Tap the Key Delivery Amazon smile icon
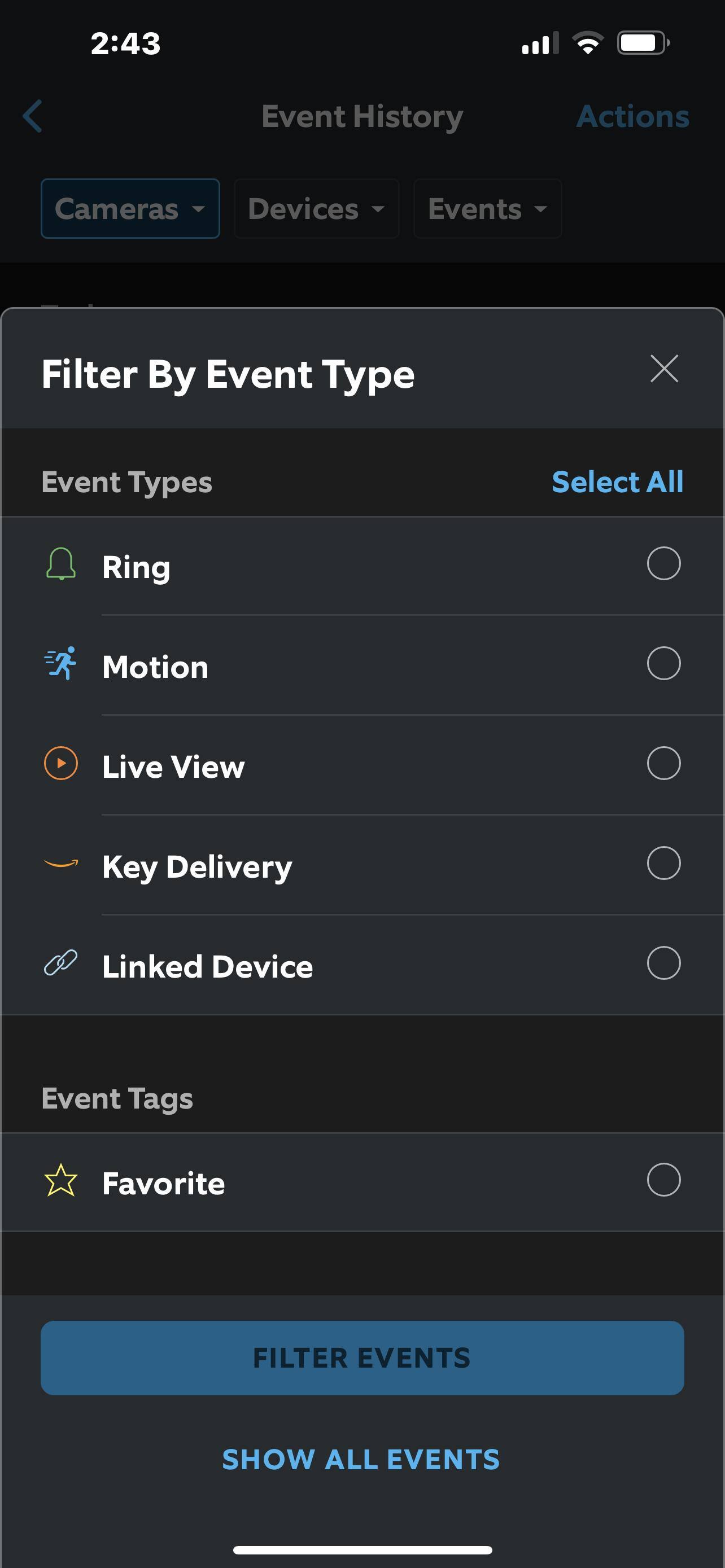725x1568 pixels. (x=61, y=863)
